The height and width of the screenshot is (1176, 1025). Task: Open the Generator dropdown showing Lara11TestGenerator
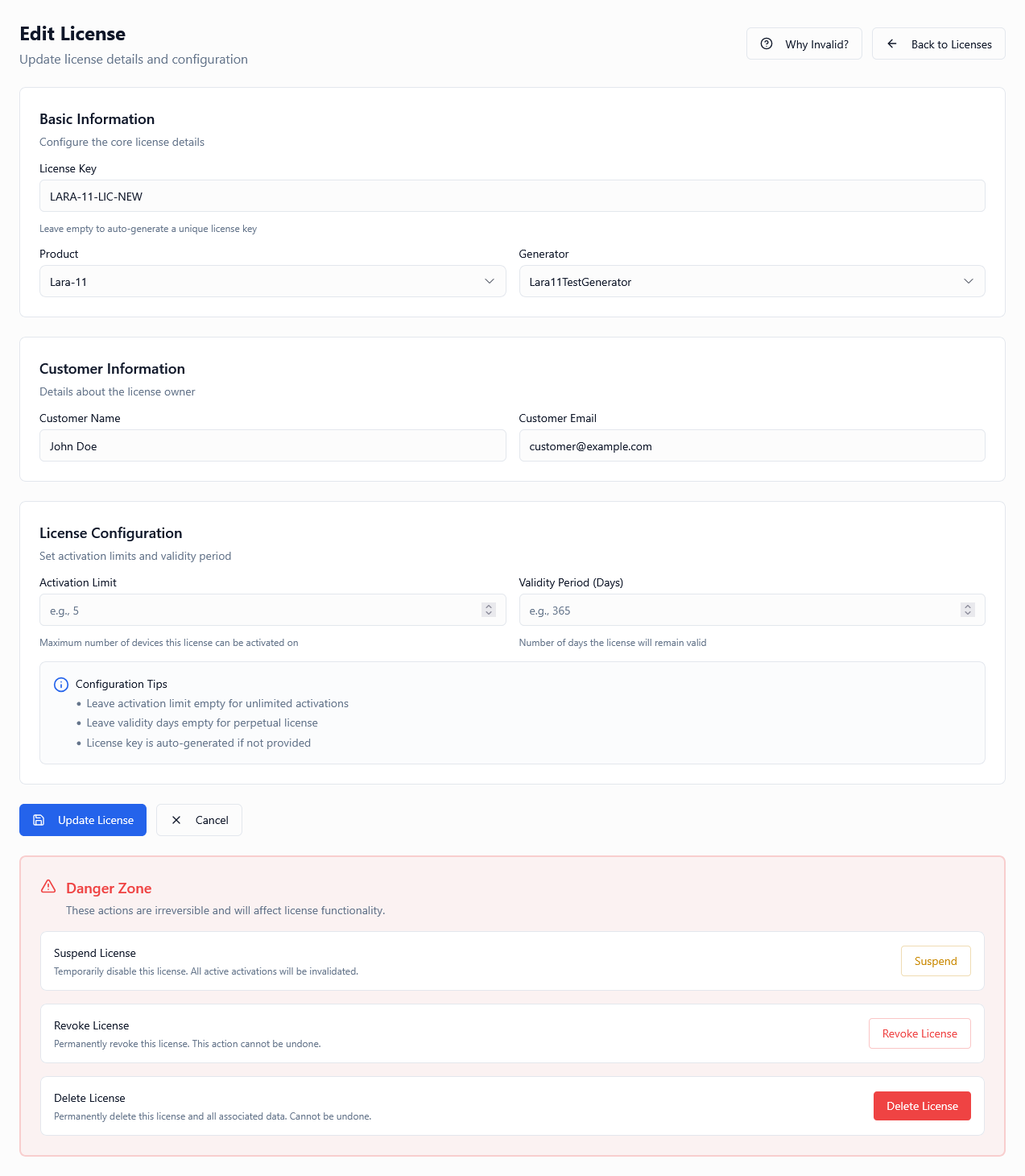pyautogui.click(x=752, y=281)
